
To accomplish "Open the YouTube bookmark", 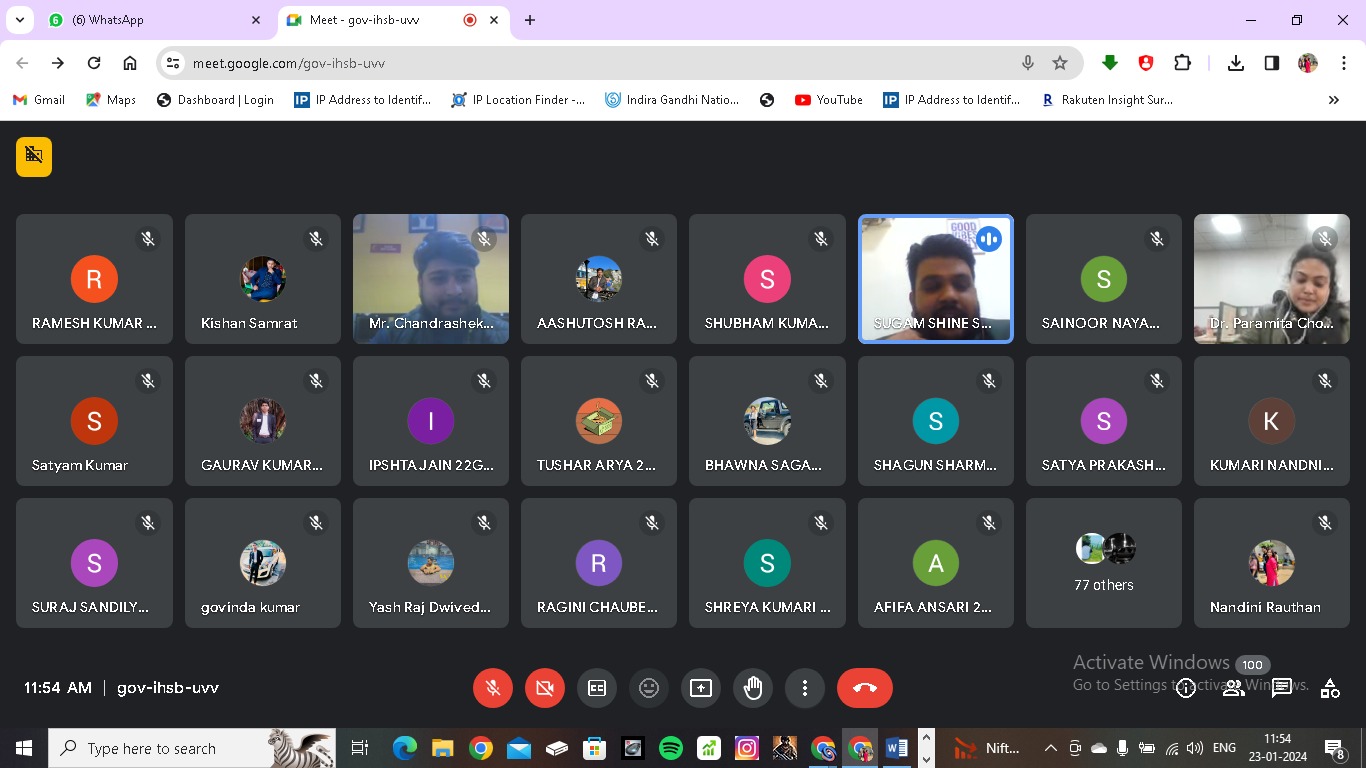I will point(828,100).
